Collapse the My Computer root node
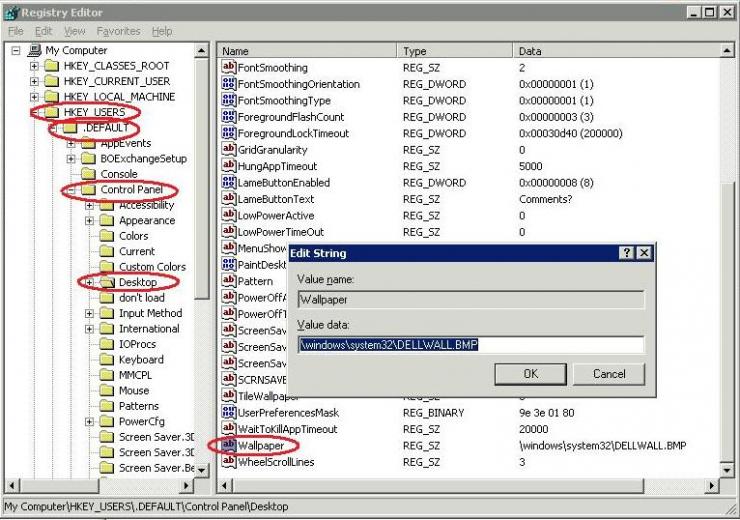The width and height of the screenshot is (740, 520). (16, 50)
